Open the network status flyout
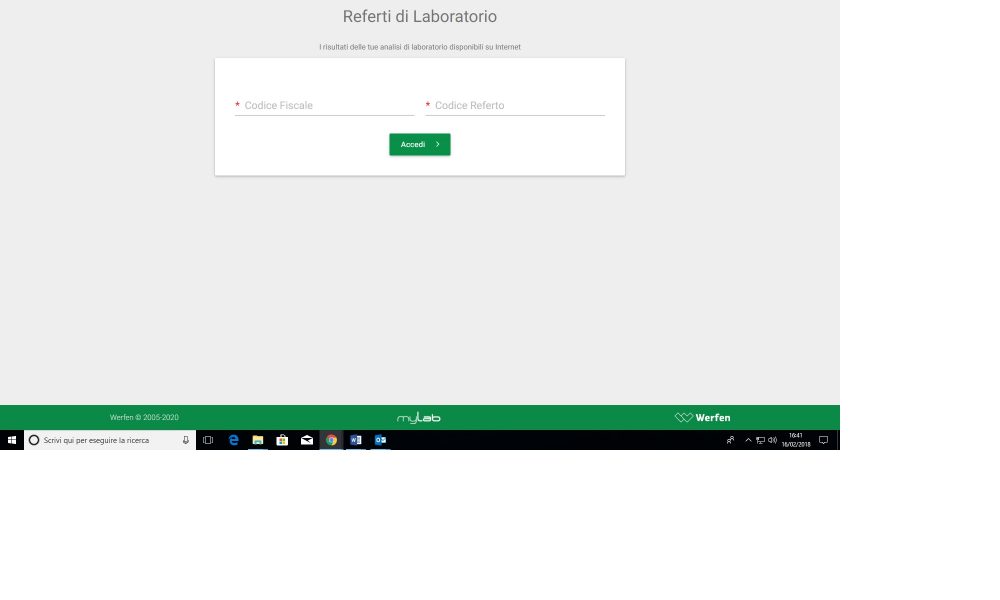Image resolution: width=1000 pixels, height=600 pixels. click(x=760, y=440)
